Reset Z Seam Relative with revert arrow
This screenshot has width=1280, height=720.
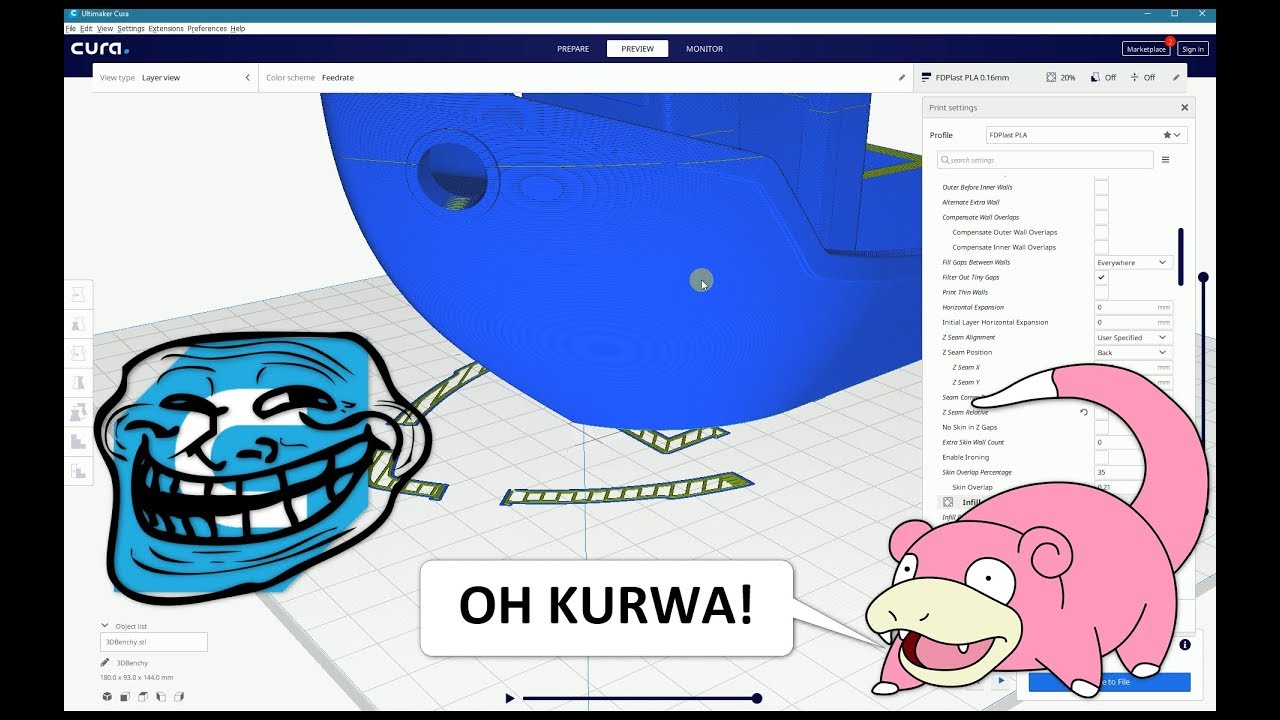(1084, 412)
